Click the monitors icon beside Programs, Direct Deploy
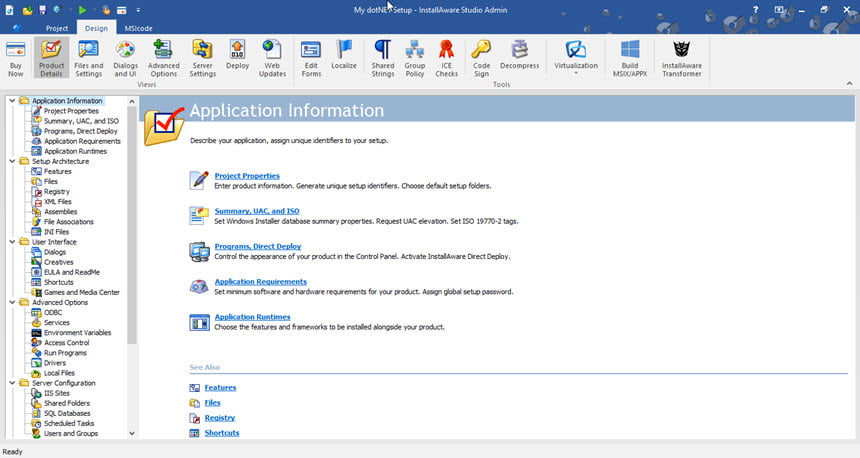The image size is (860, 458). click(199, 251)
